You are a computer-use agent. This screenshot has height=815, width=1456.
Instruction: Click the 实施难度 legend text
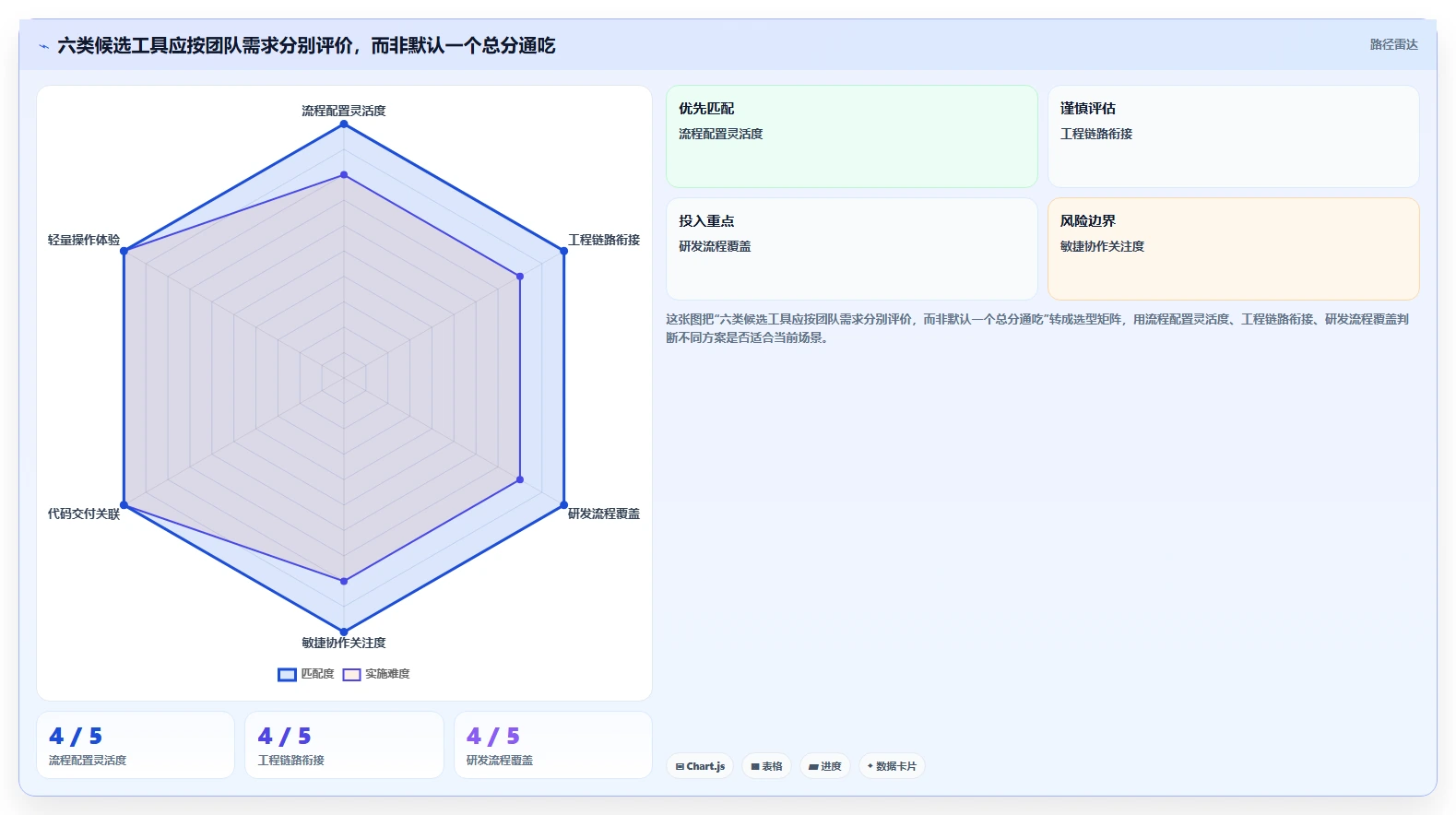tap(387, 675)
